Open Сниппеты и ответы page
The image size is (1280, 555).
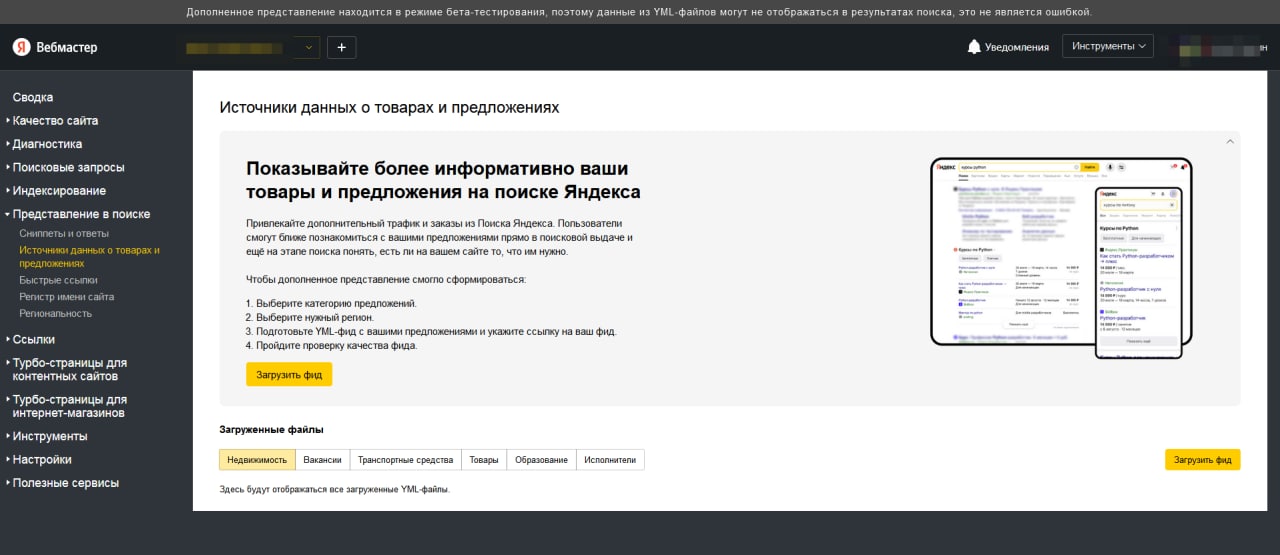[x=64, y=233]
